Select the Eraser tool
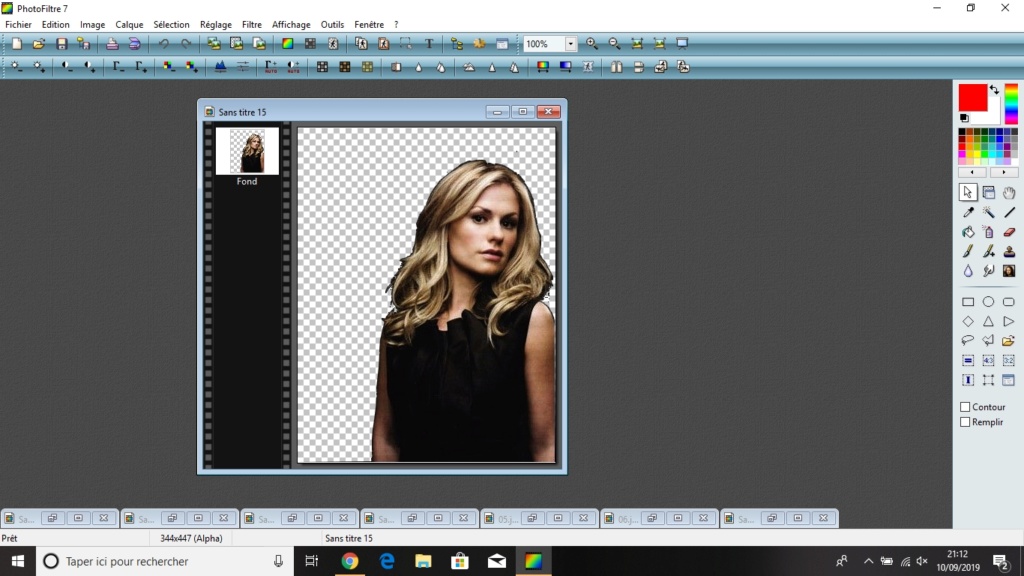 (1009, 232)
